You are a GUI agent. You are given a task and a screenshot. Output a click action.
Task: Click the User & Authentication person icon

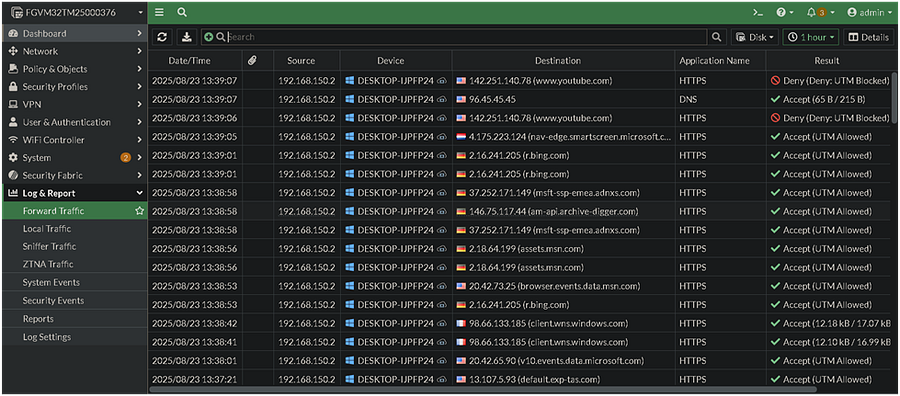(13, 123)
